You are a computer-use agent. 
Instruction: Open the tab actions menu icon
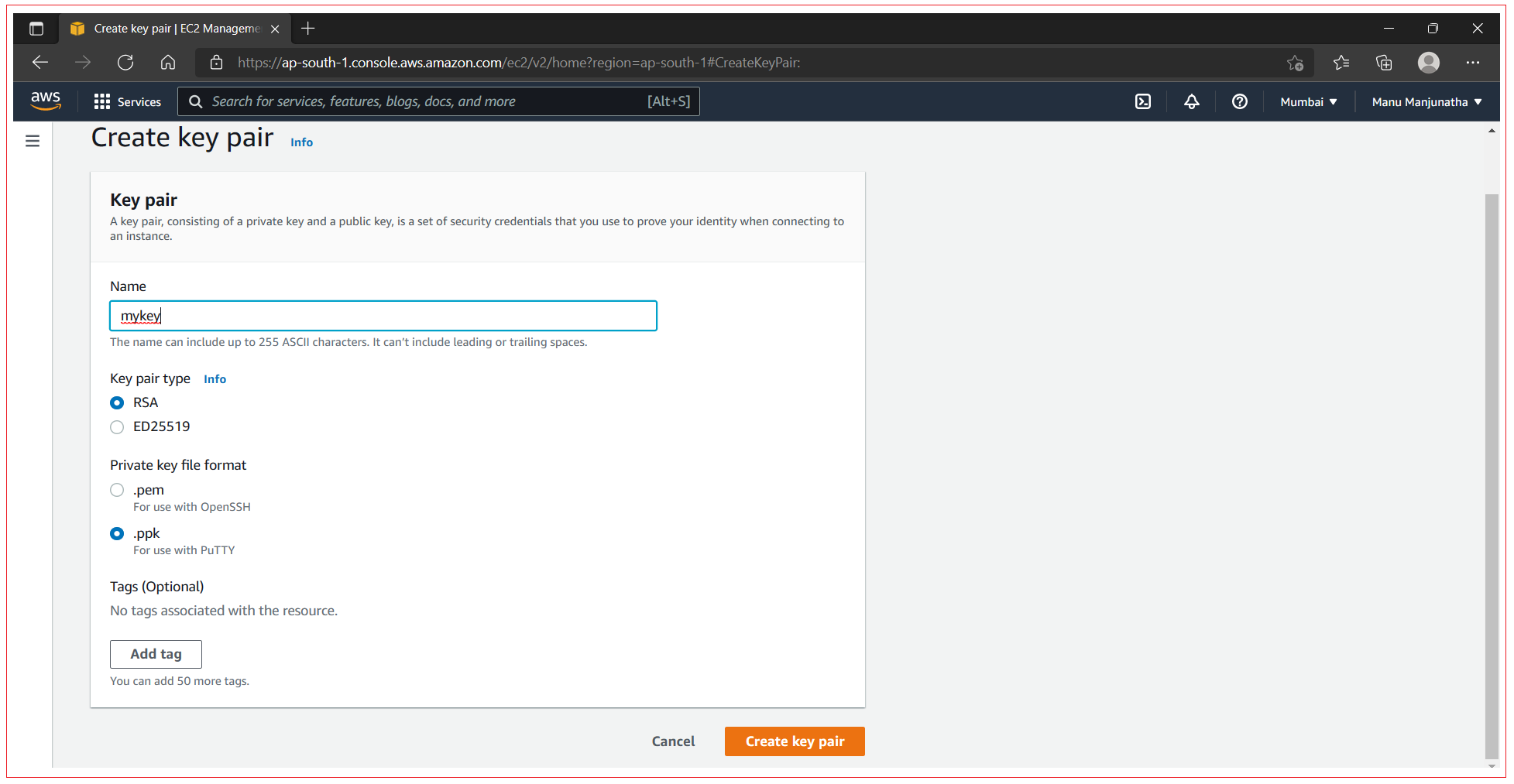coord(36,29)
